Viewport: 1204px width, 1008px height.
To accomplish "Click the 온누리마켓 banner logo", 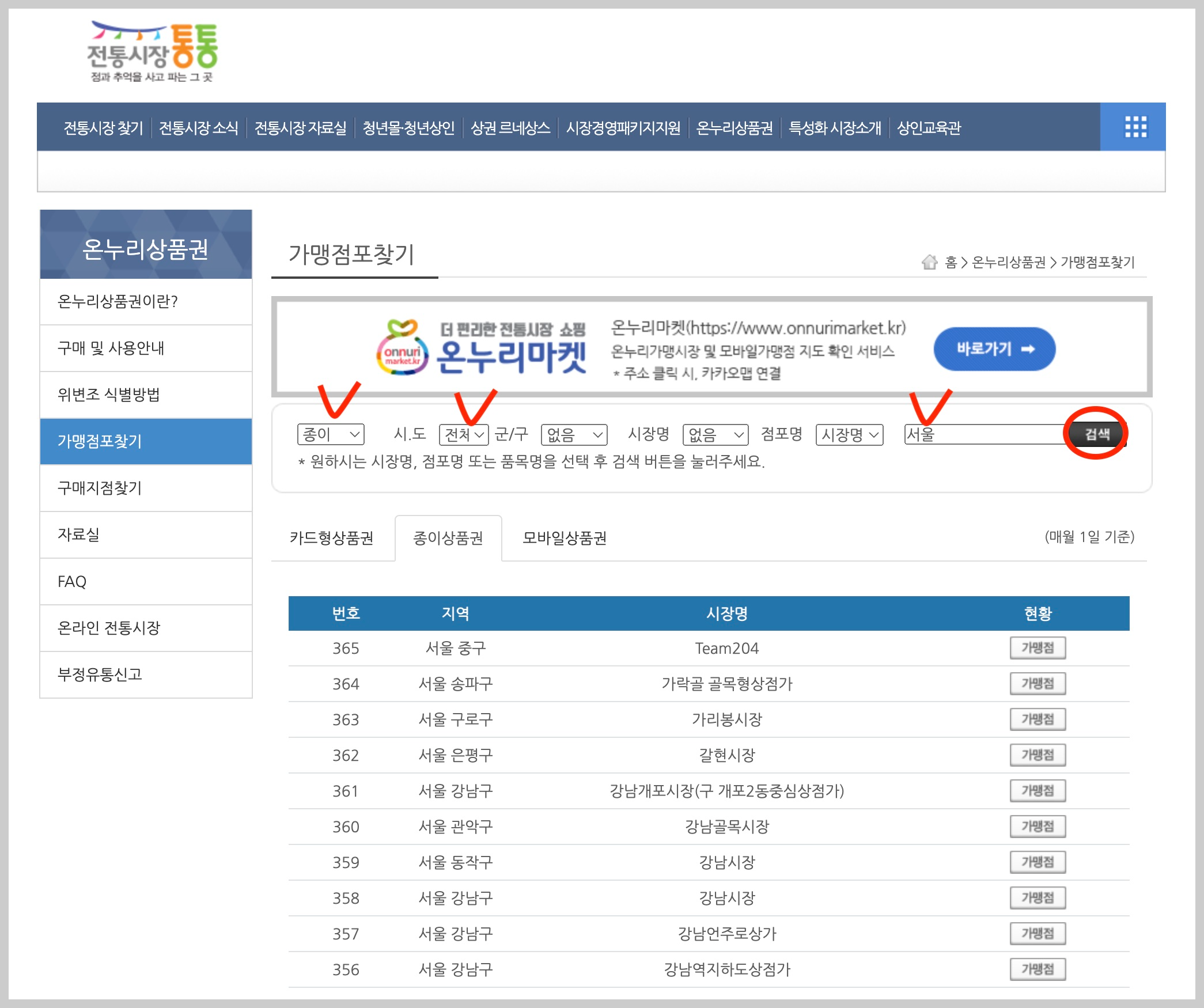I will 482,348.
